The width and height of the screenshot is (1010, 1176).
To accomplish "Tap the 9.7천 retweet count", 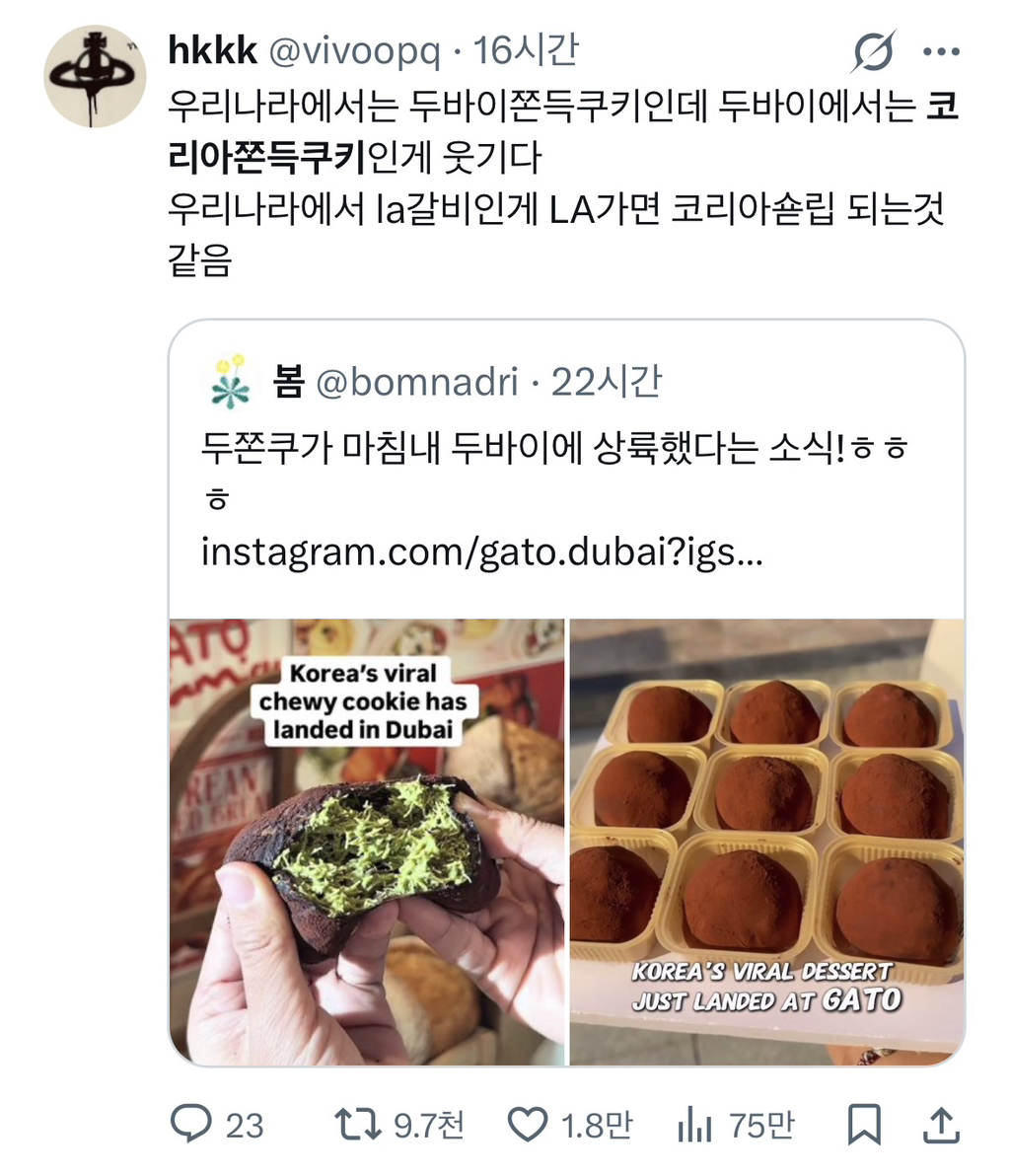I will point(429,1125).
